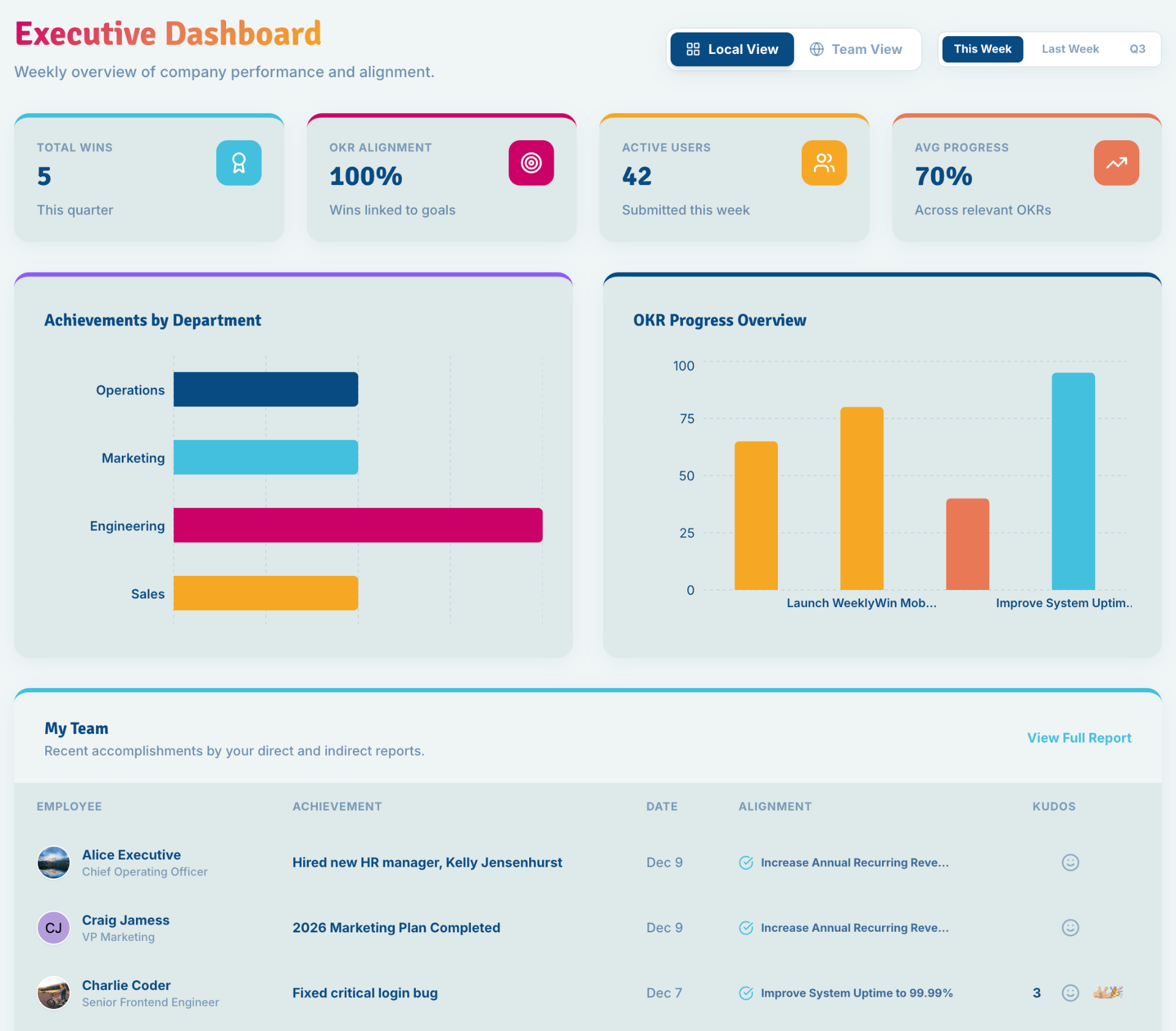Click the 'Launch WeeklyWin Mob...' axis label

tap(861, 603)
